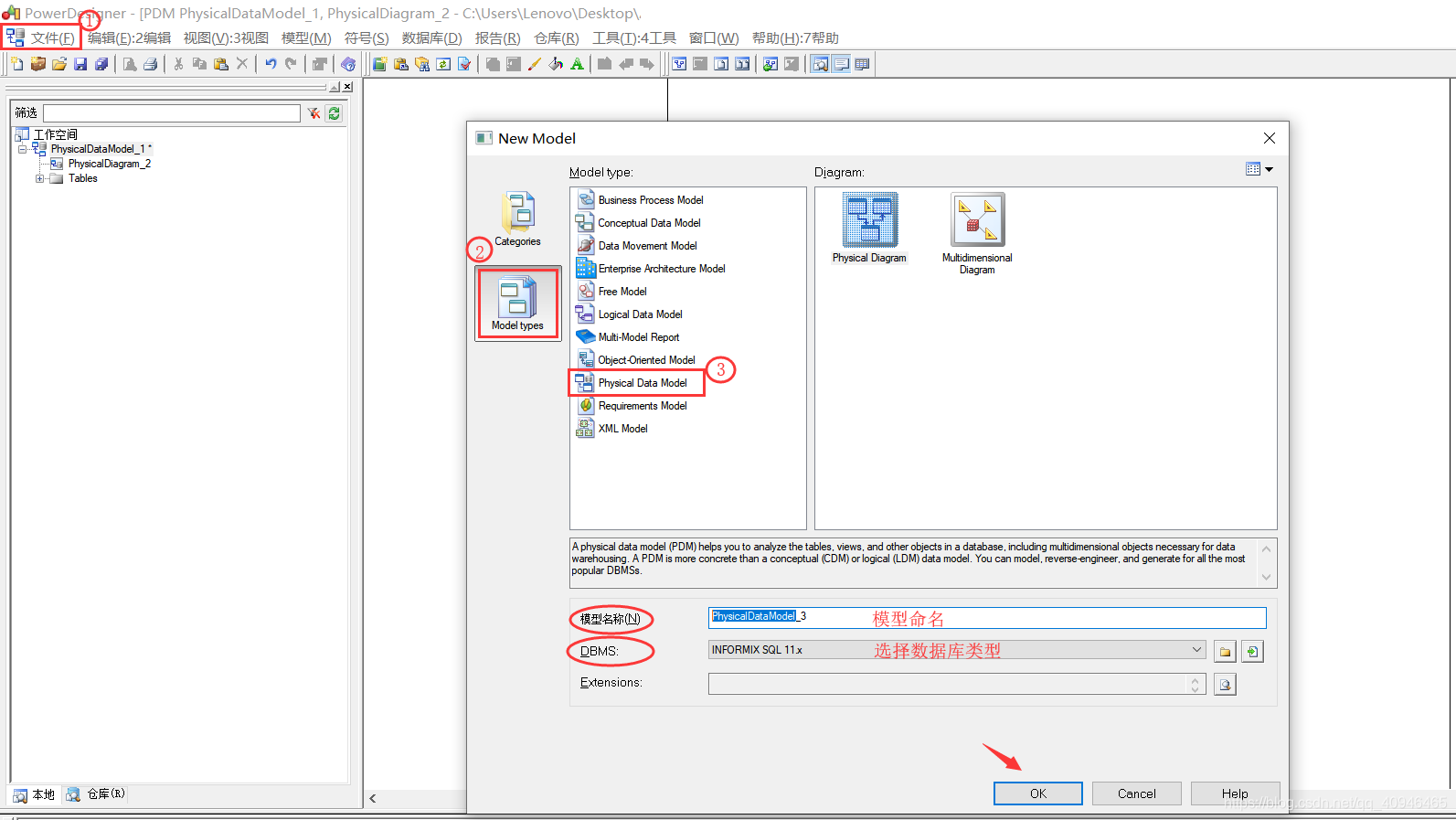The width and height of the screenshot is (1456, 820).
Task: Click the green font letter A icon
Action: click(x=577, y=64)
